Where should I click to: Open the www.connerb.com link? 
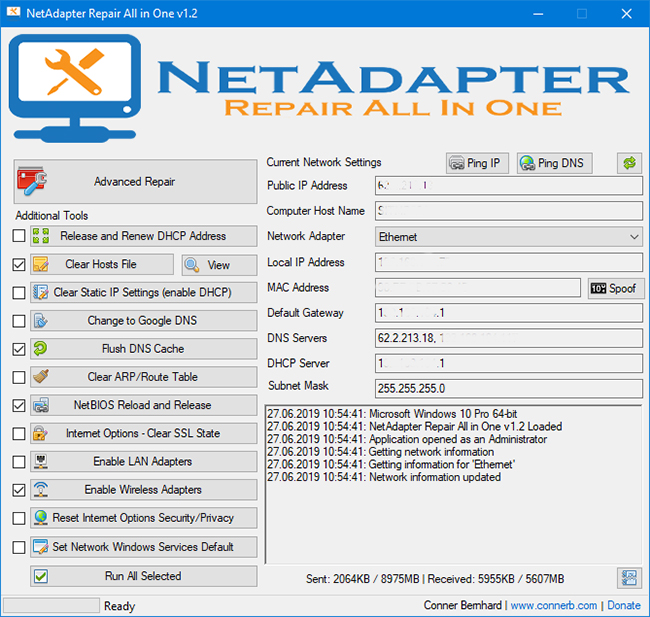[553, 605]
